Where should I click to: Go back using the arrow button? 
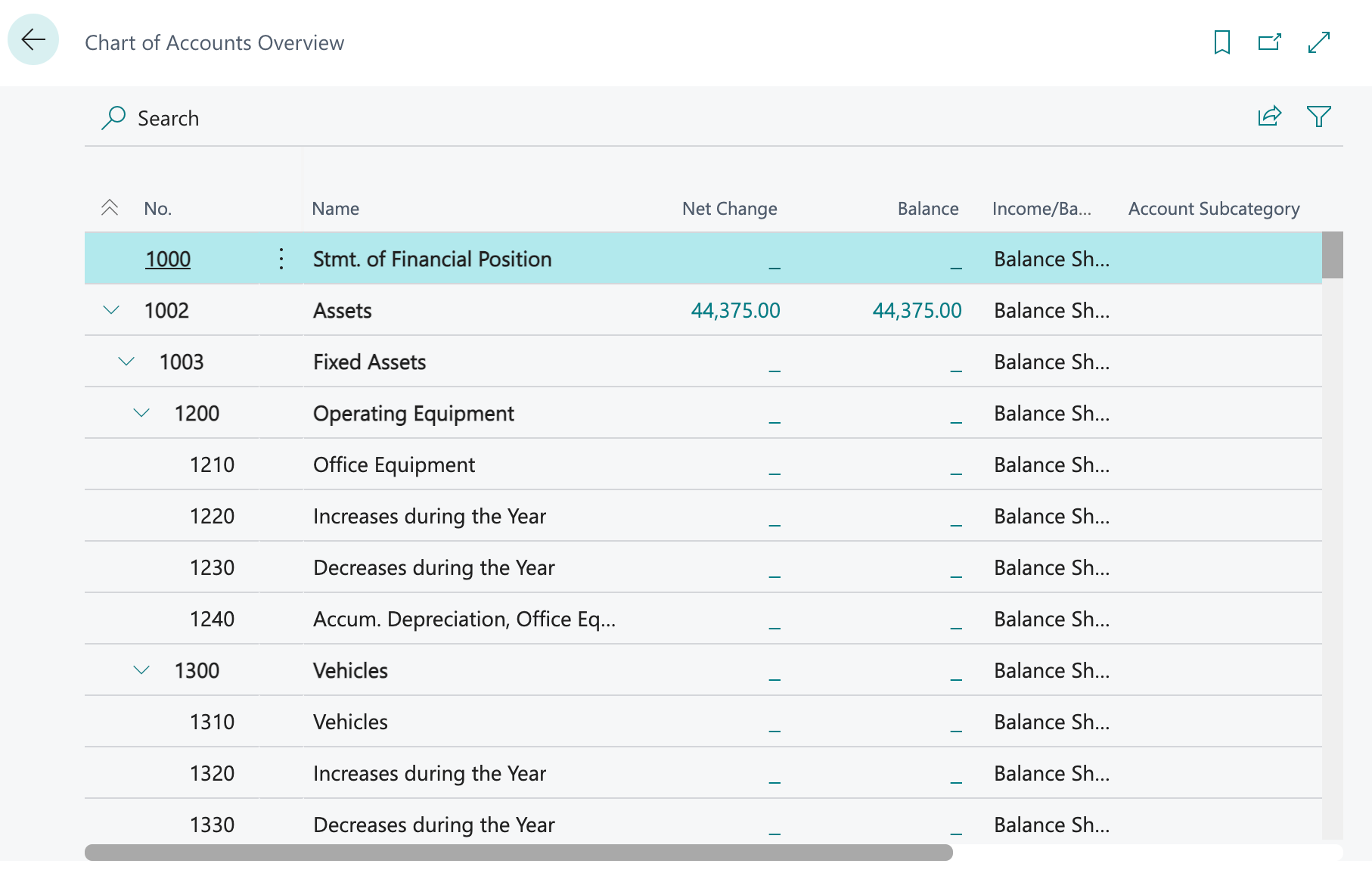tap(33, 39)
